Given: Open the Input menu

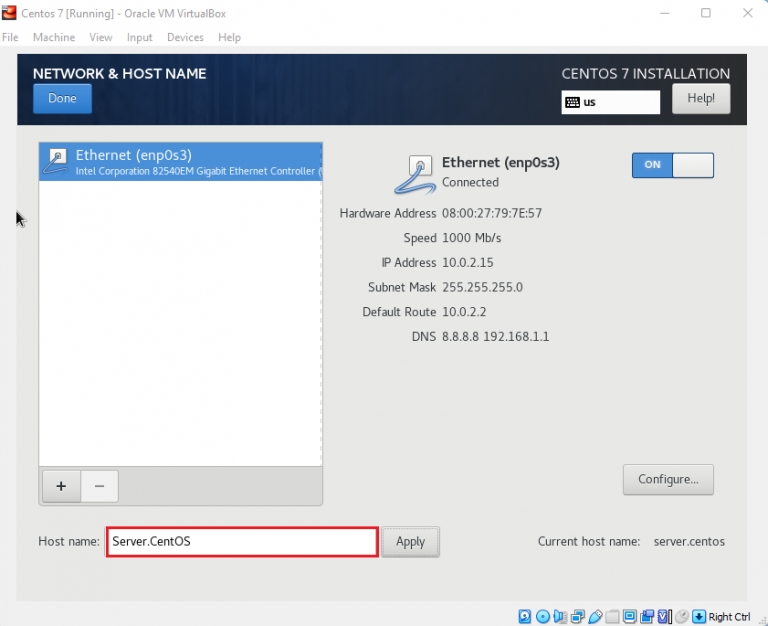Looking at the screenshot, I should [x=139, y=37].
